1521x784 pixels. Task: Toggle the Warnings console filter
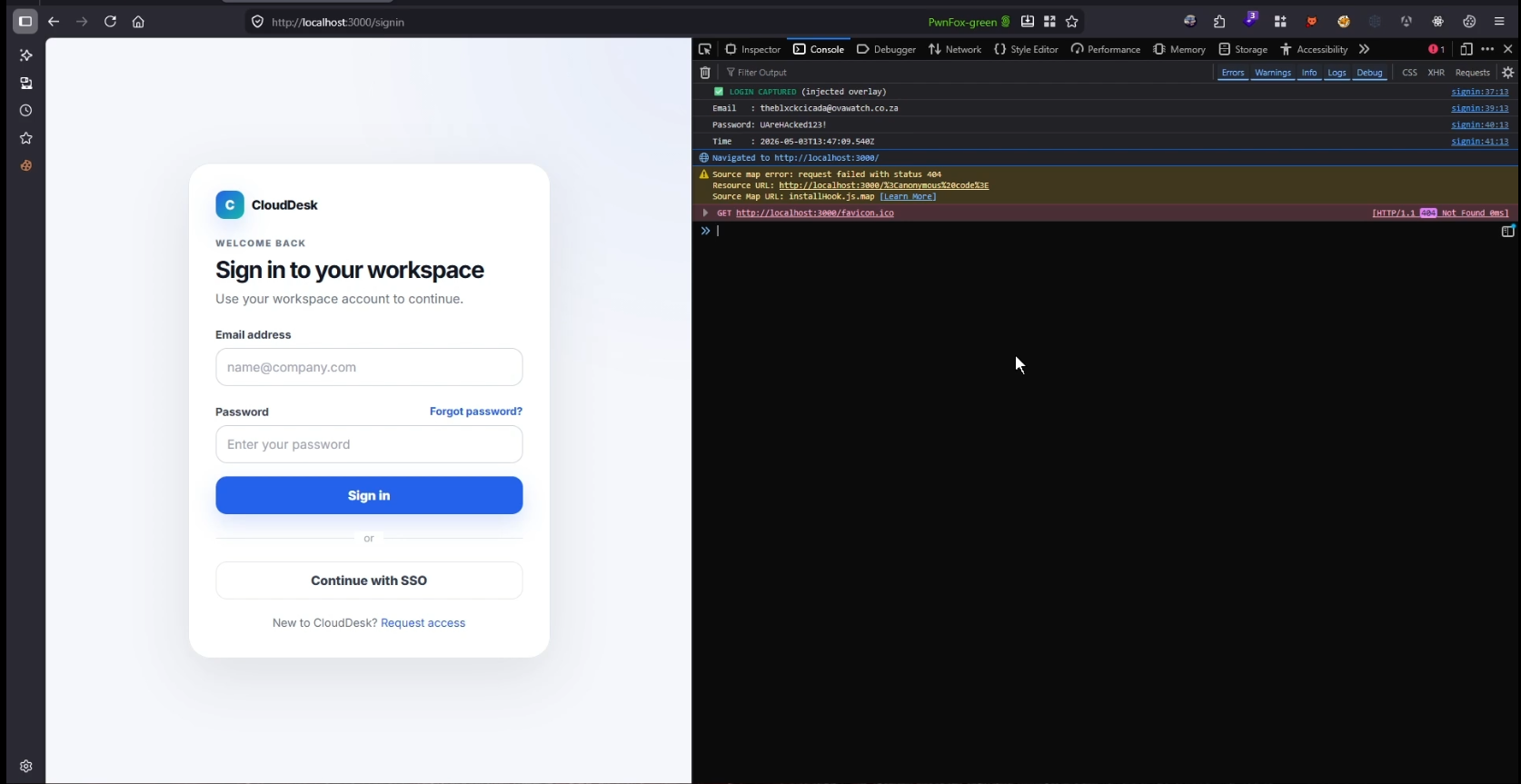click(1273, 73)
